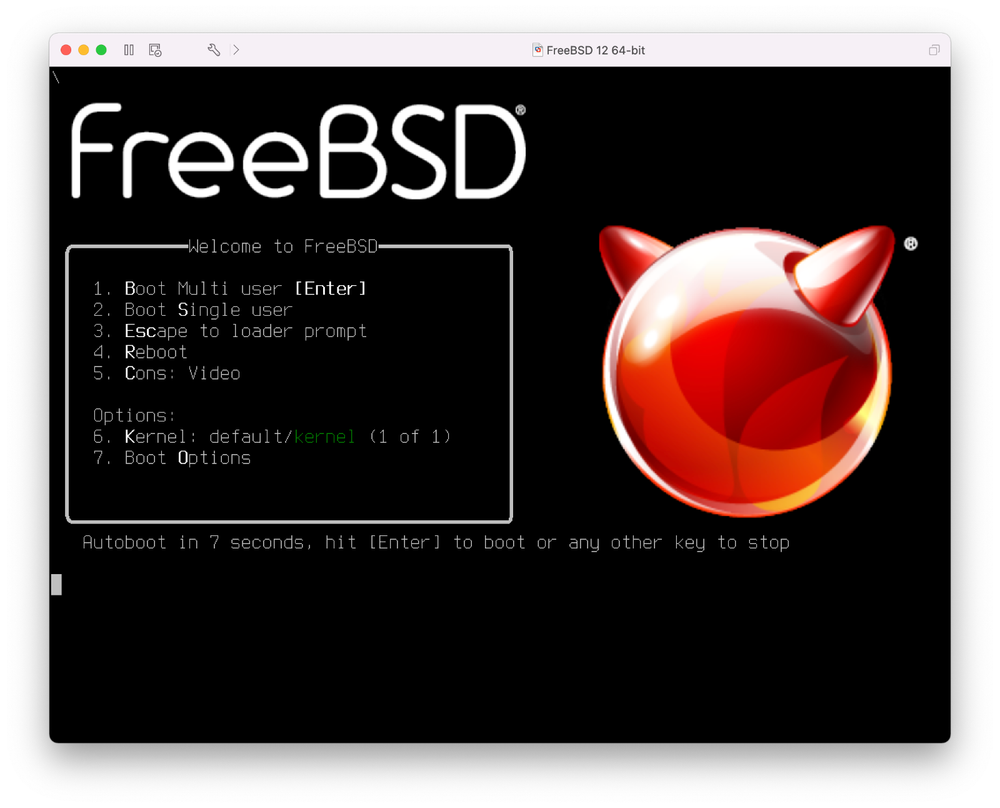Expand the toolbar with the chevron
The height and width of the screenshot is (808, 1000).
[237, 49]
